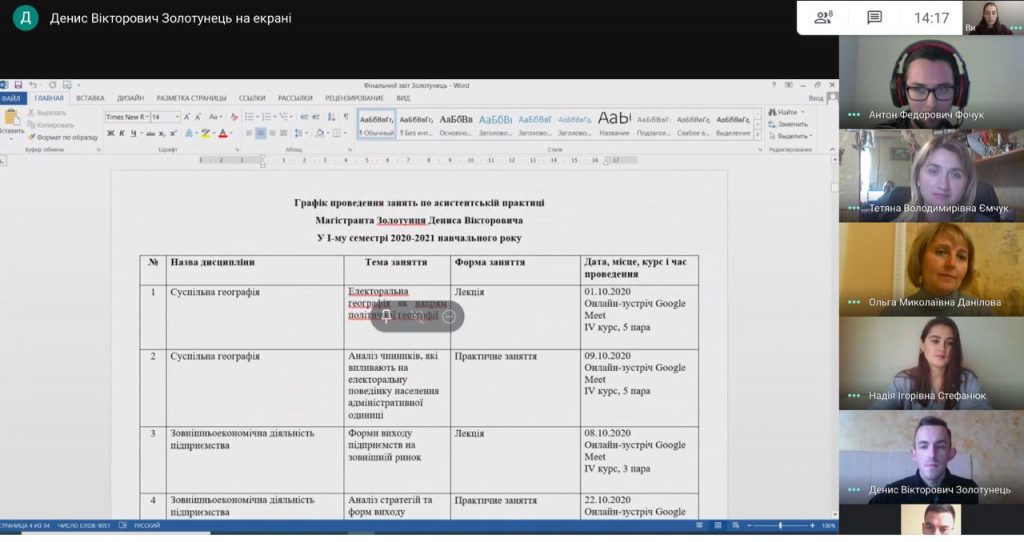Image resolution: width=1024 pixels, height=542 pixels.
Task: Expand the styles gallery more arrow
Action: (x=758, y=135)
